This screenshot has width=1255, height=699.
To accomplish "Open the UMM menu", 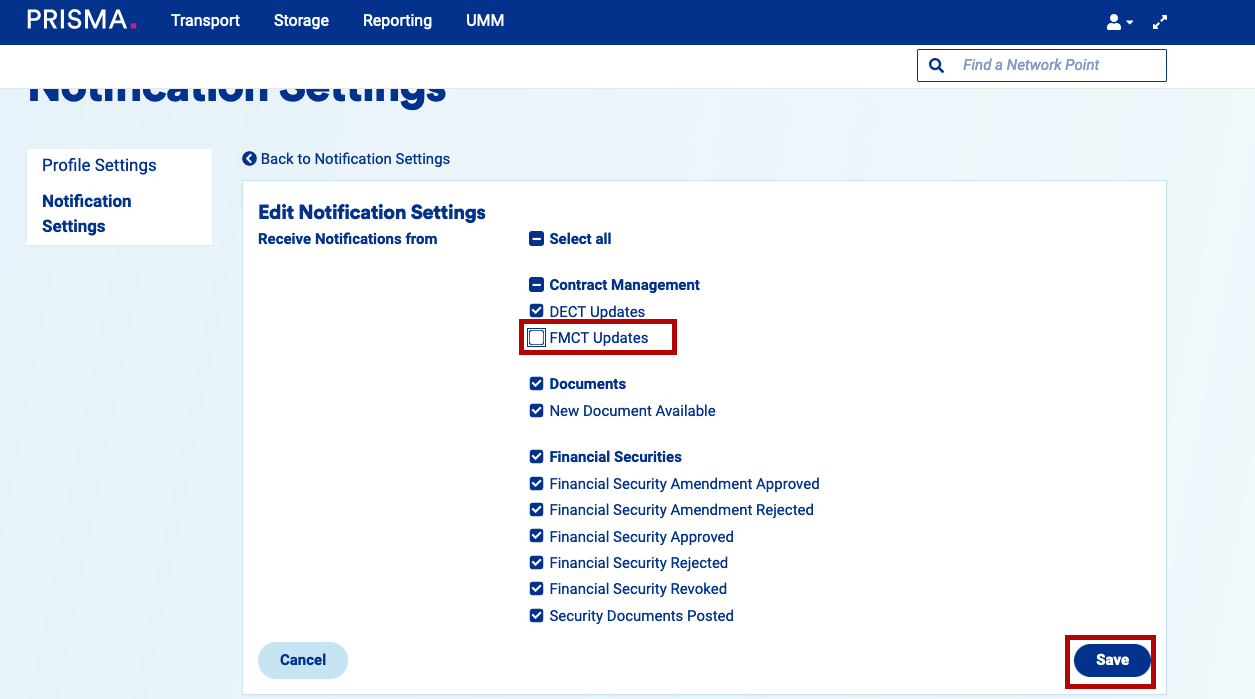I will [485, 20].
